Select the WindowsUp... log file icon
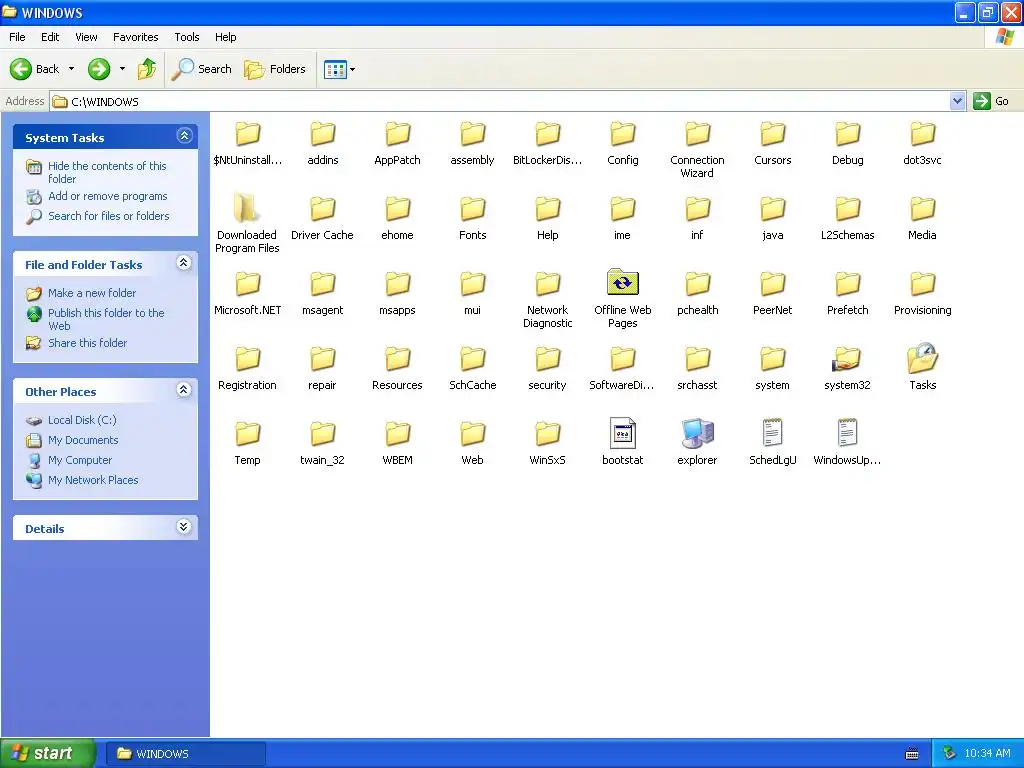The image size is (1024, 768). coord(847,433)
